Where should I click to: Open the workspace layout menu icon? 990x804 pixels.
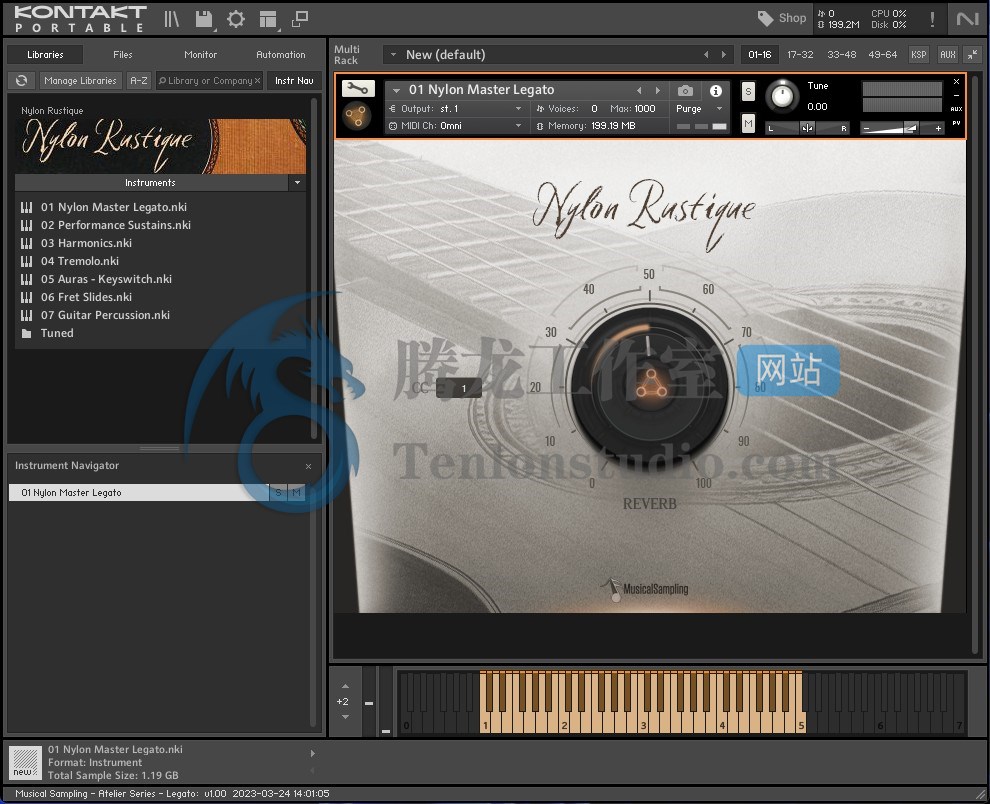click(267, 18)
